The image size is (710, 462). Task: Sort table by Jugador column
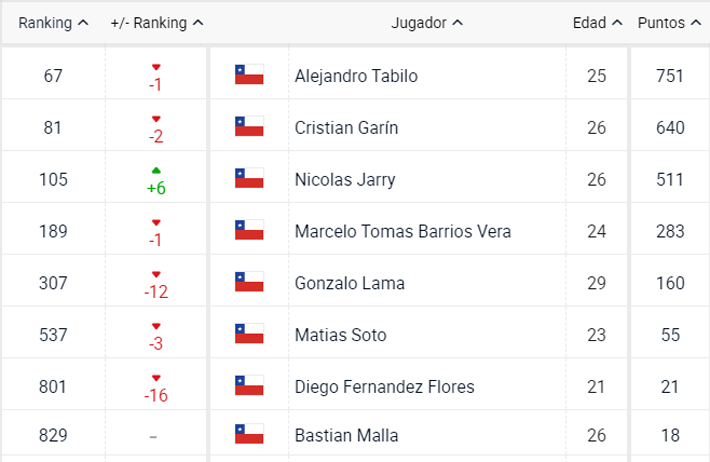click(x=427, y=23)
